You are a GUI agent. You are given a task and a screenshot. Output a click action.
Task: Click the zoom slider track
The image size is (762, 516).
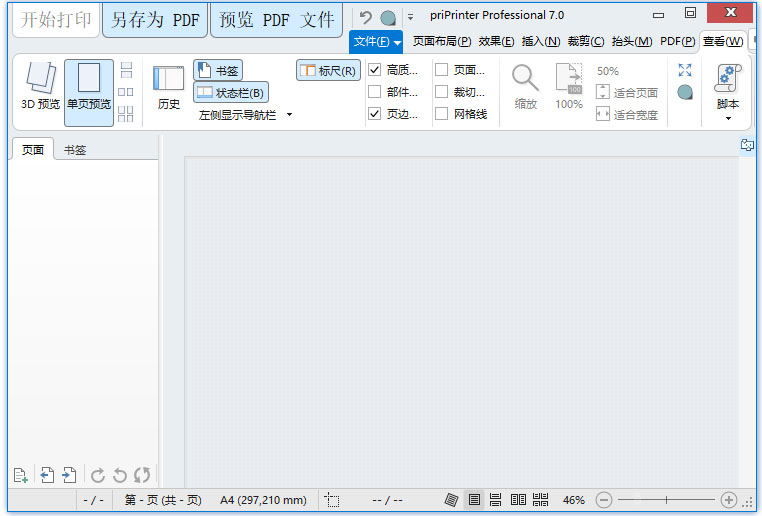point(666,499)
